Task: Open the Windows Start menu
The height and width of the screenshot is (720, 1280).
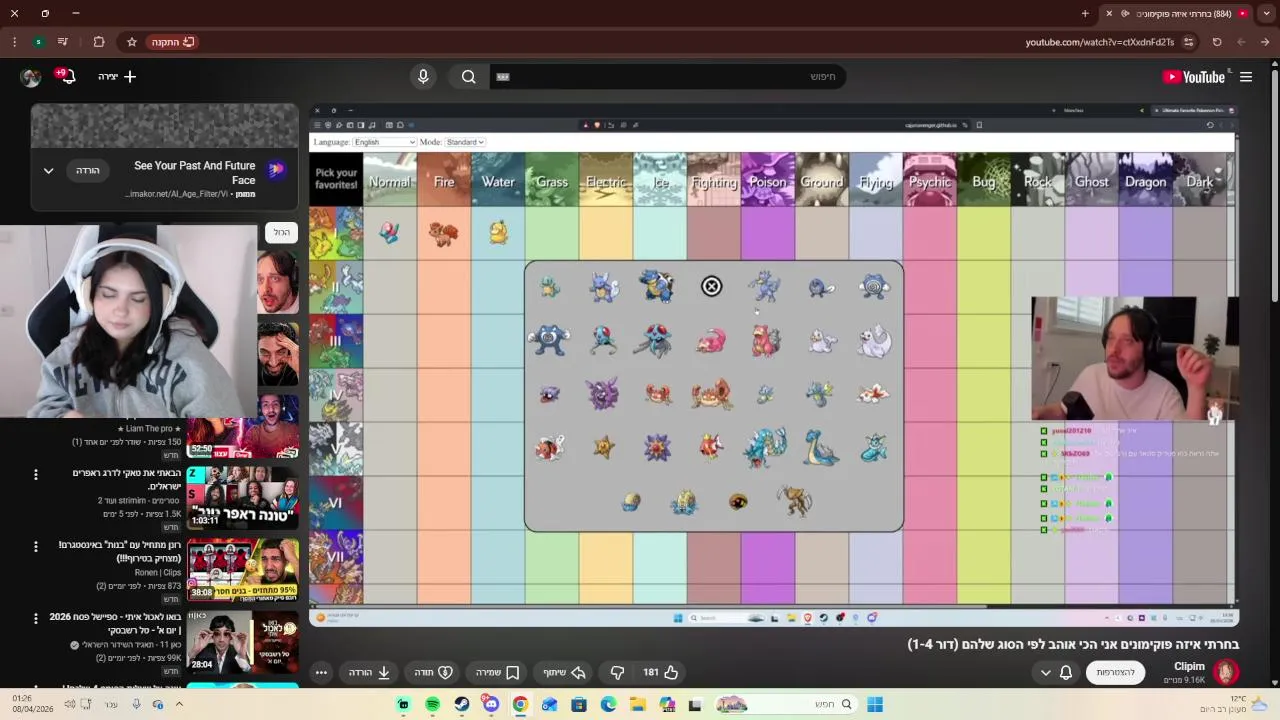Action: click(x=875, y=704)
